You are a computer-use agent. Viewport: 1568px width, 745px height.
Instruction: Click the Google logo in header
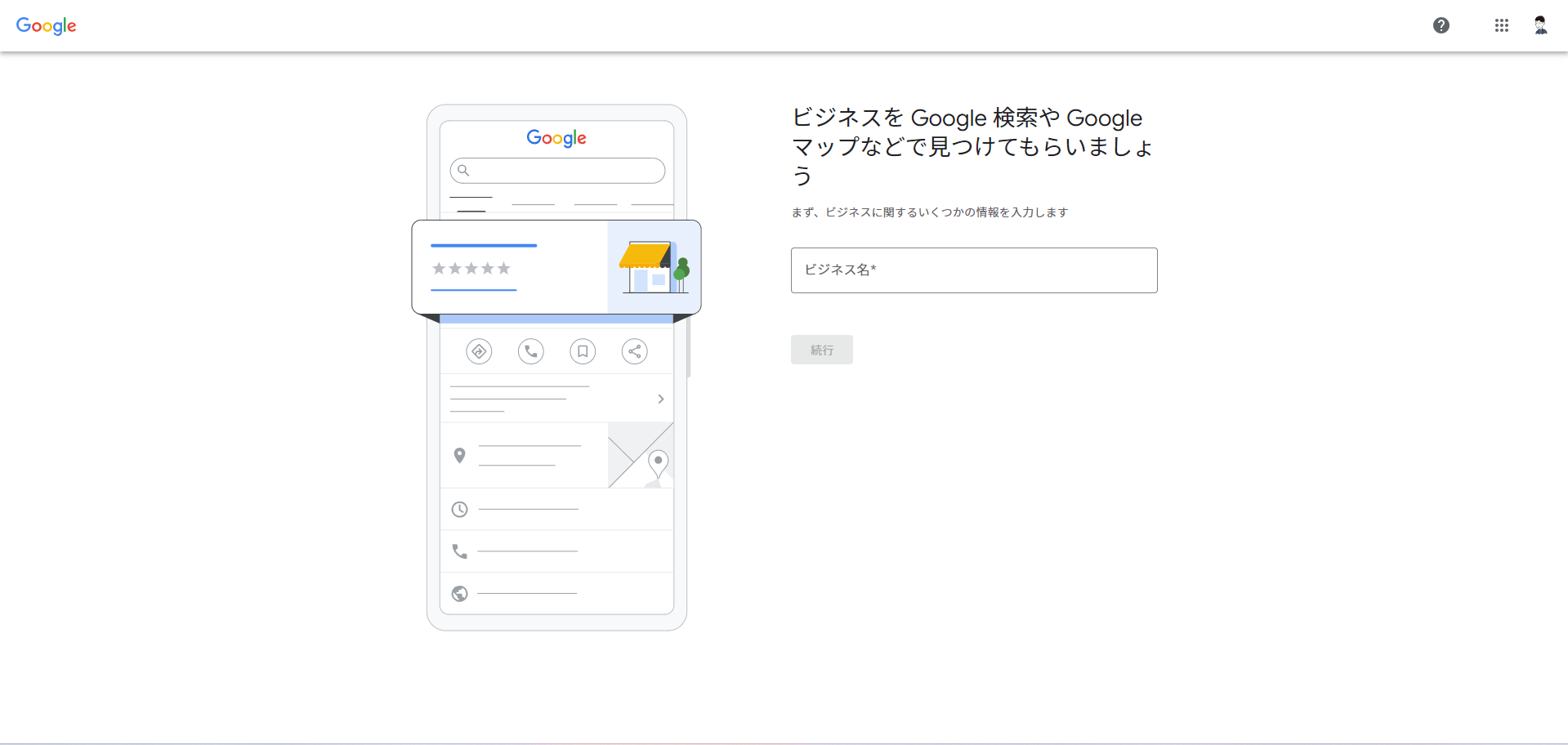pos(47,25)
